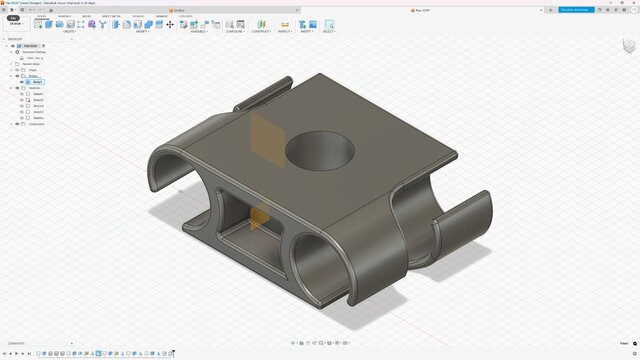
Task: Select the Move/Copy cross-arrows icon
Action: 170,24
